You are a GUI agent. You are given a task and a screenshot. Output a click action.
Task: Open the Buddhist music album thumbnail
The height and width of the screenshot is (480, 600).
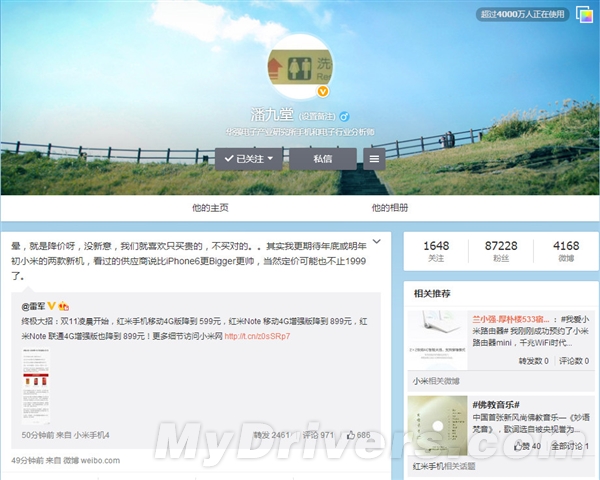[x=437, y=425]
